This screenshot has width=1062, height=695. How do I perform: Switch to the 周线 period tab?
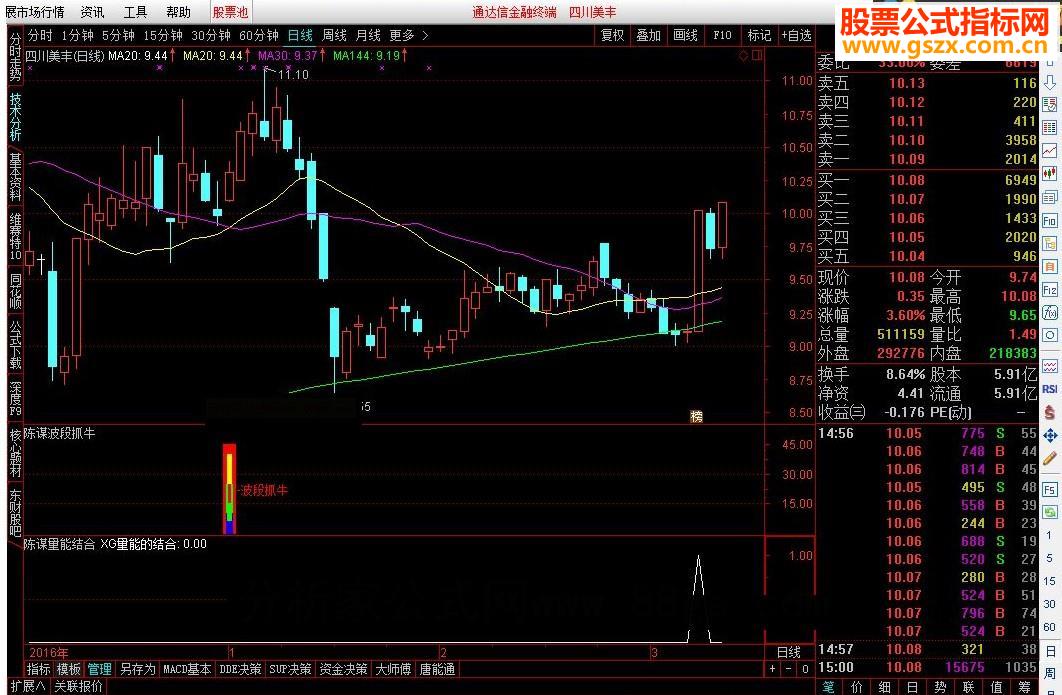(x=334, y=35)
